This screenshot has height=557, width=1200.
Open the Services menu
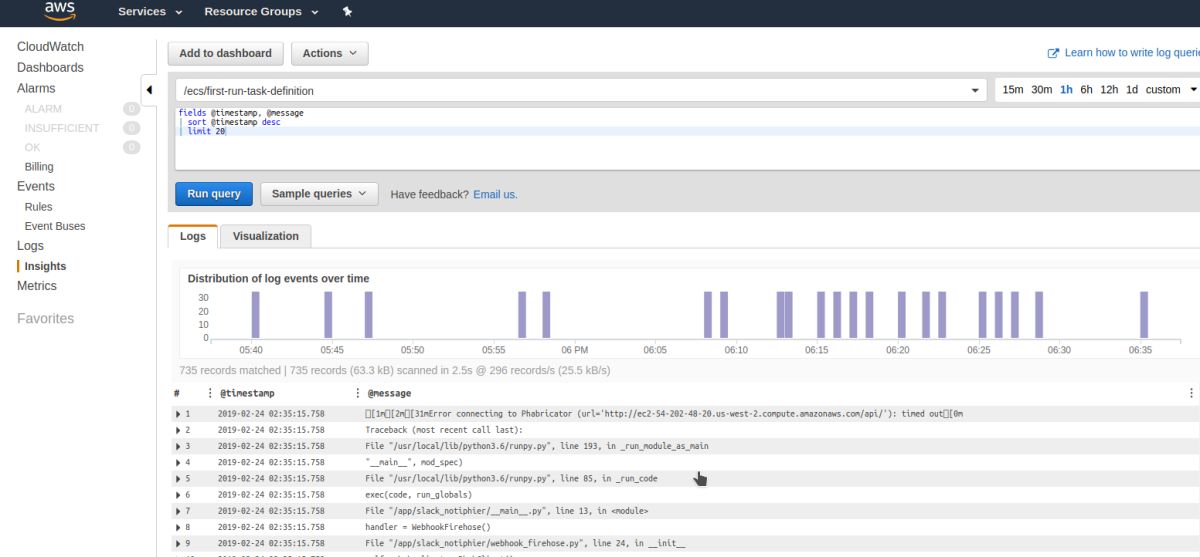click(x=150, y=12)
